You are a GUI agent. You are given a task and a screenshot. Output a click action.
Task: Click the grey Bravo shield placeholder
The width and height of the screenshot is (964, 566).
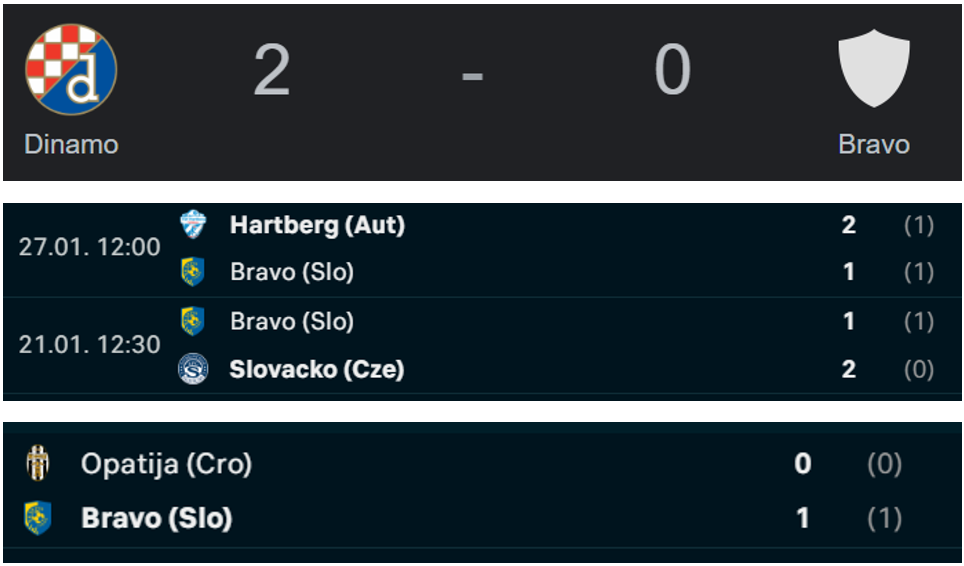pos(874,68)
